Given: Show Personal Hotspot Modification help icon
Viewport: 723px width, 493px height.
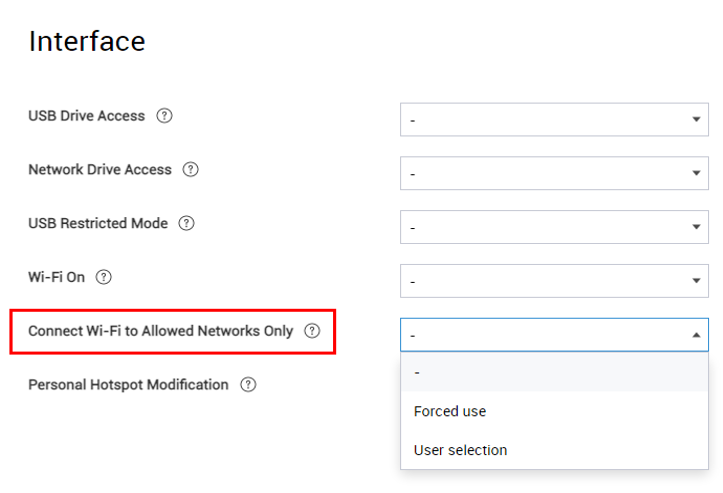Looking at the screenshot, I should (x=248, y=385).
